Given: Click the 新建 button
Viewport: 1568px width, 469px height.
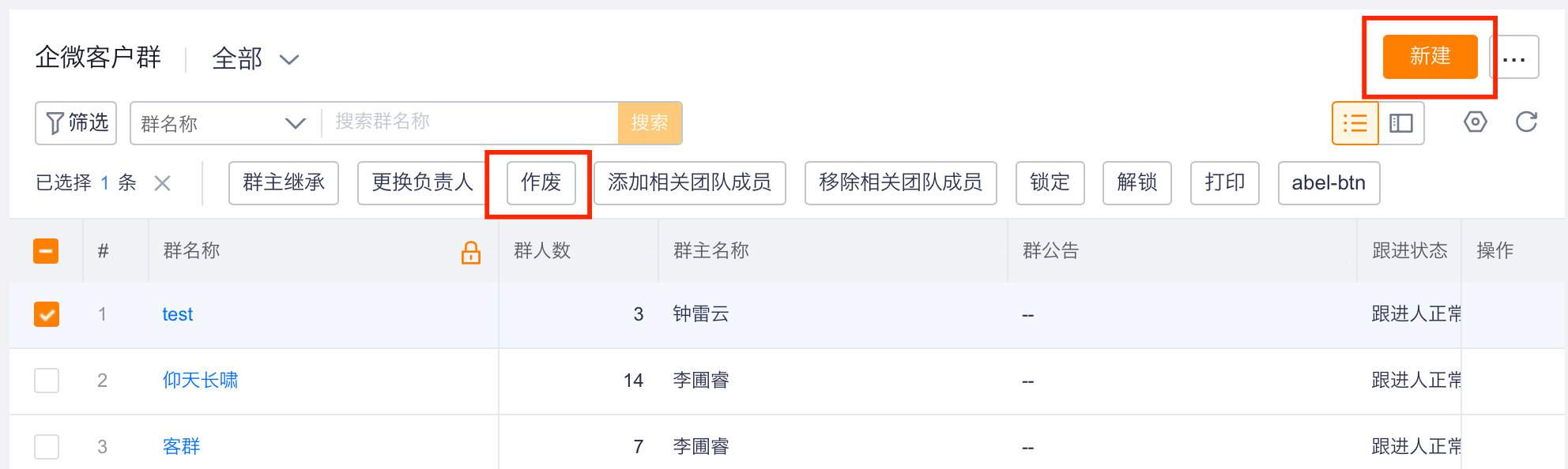Looking at the screenshot, I should pos(1430,57).
